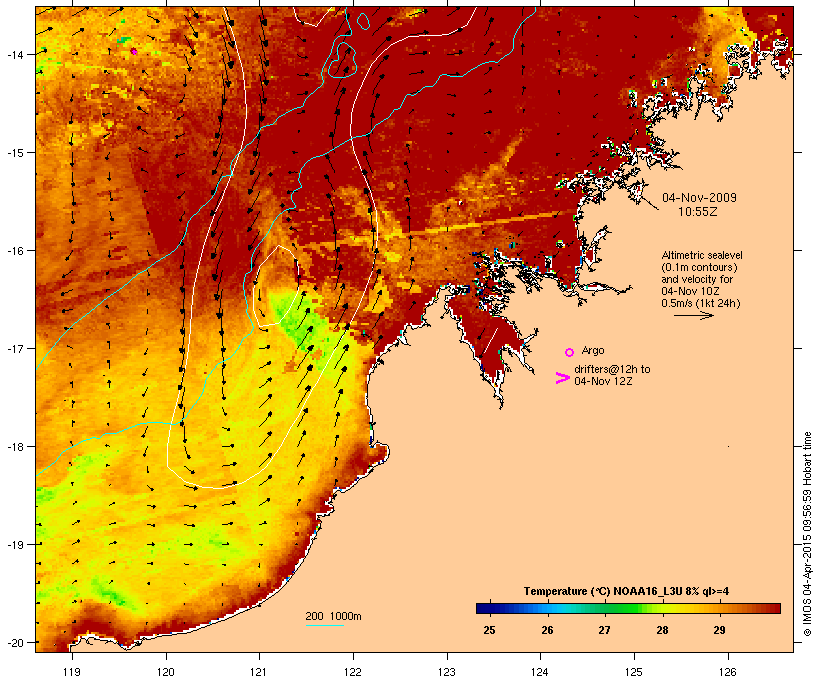This screenshot has width=820, height=680.
Task: Click the longitude axis label 124
Action: tap(540, 672)
